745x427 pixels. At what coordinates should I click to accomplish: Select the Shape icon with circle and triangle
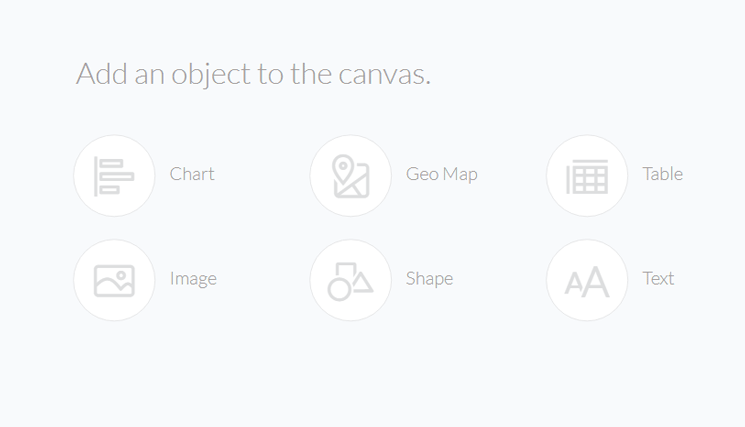[x=351, y=281]
